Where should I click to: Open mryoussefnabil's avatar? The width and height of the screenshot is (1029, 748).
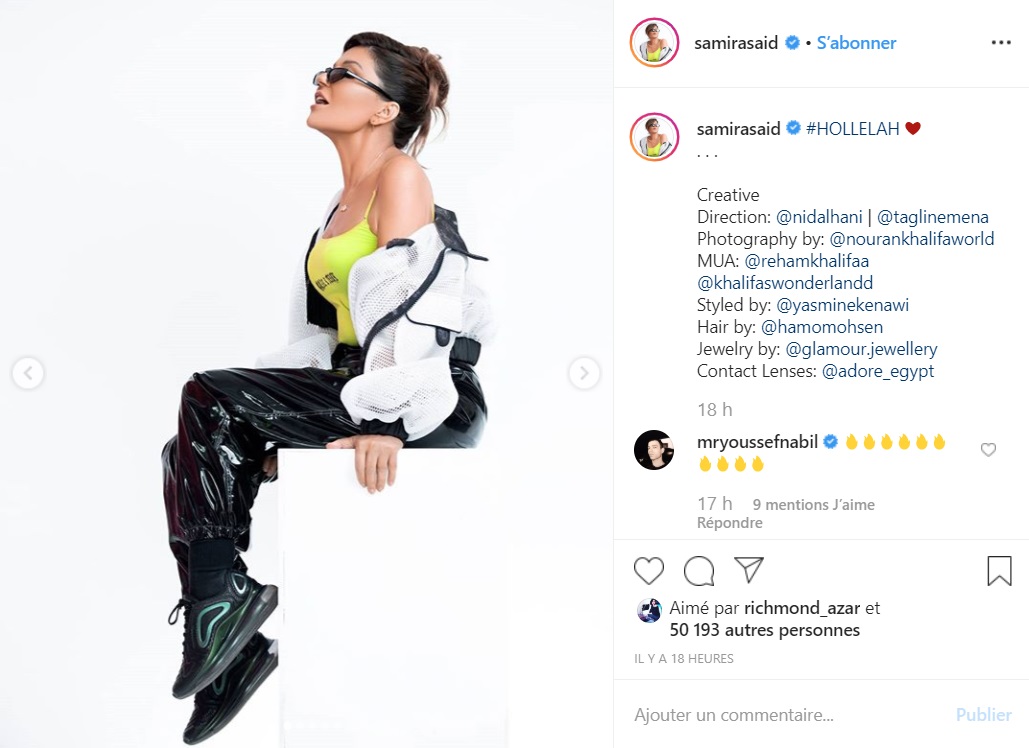tap(654, 450)
